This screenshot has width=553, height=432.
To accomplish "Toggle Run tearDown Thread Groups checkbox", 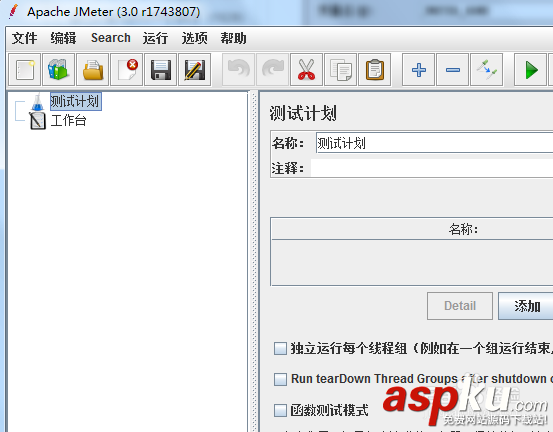I will point(280,379).
